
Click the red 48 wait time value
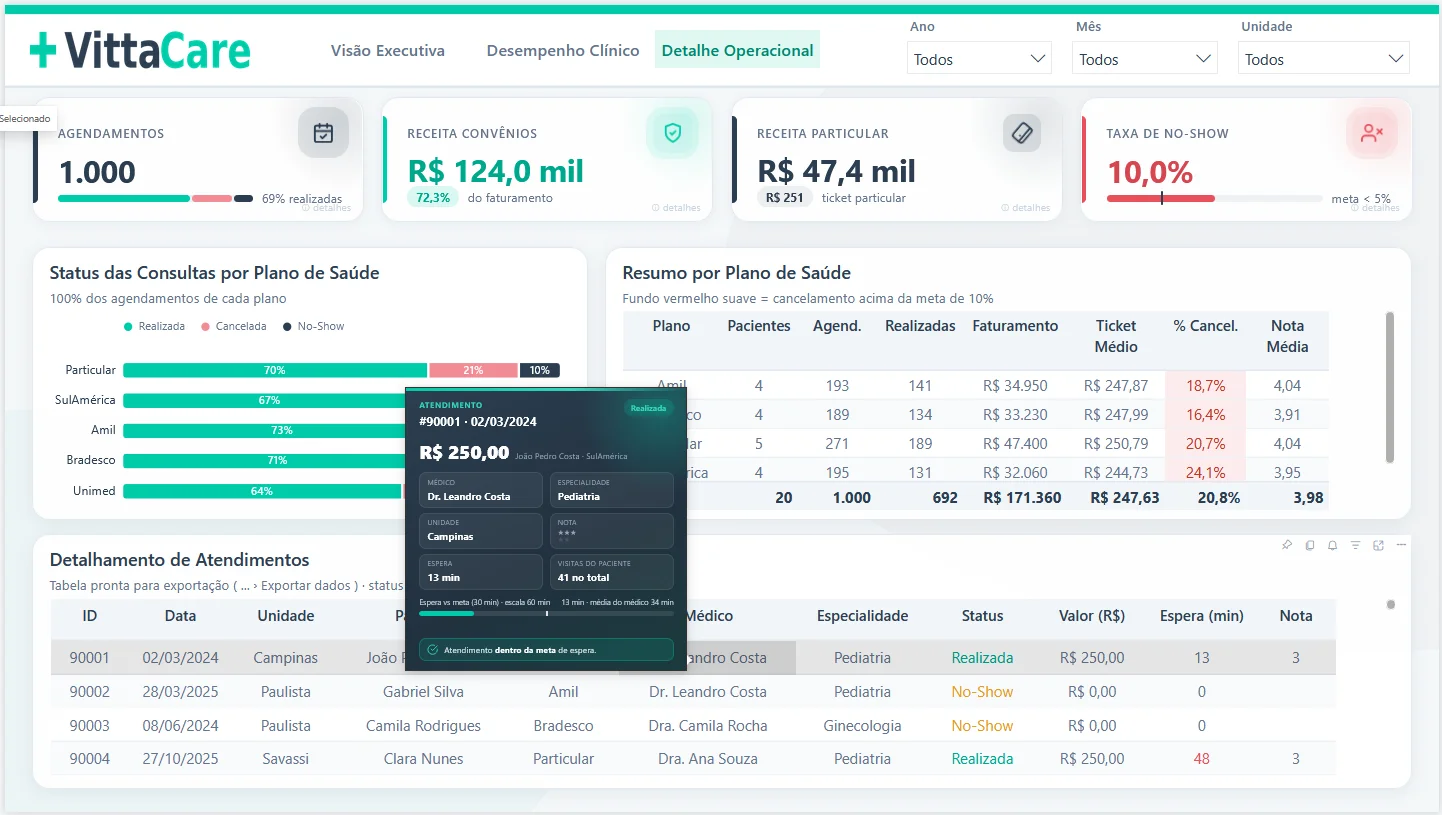pos(1201,759)
